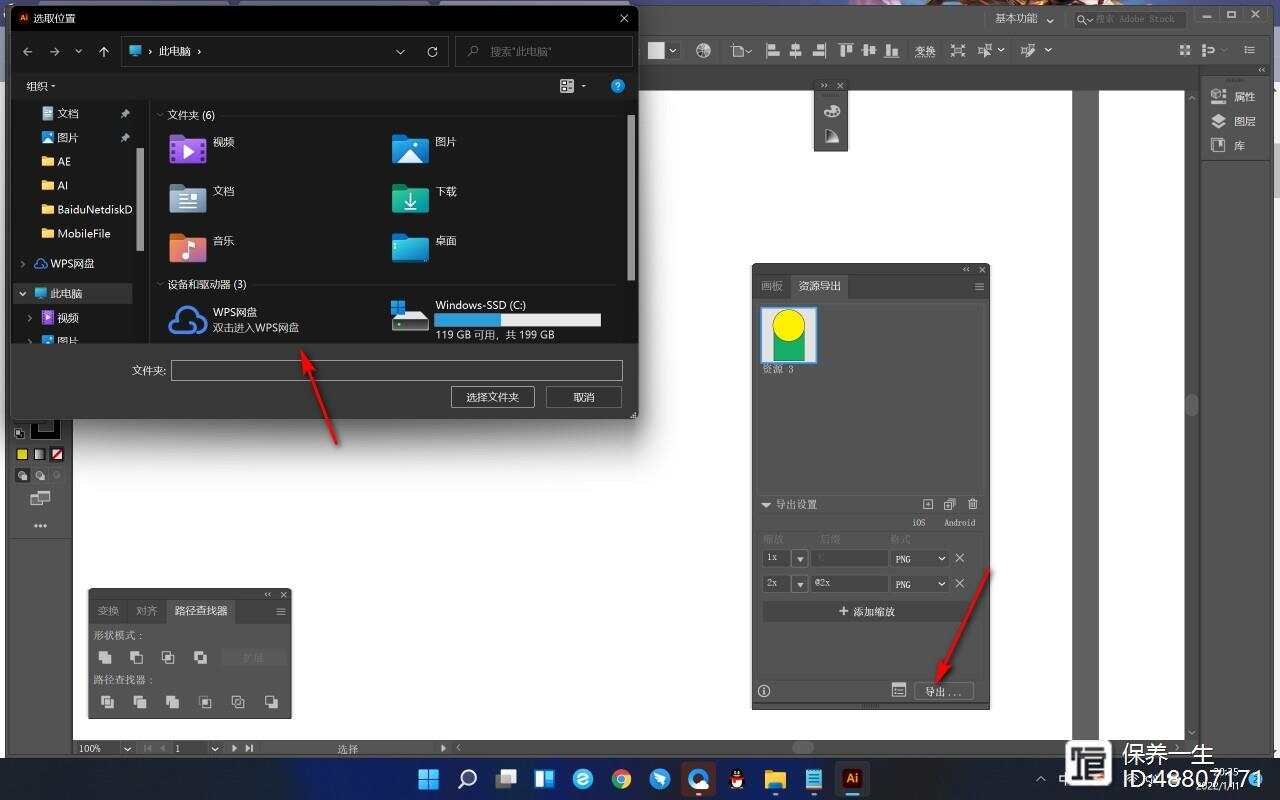Open the 组织 dropdown menu
The height and width of the screenshot is (800, 1280).
point(40,86)
